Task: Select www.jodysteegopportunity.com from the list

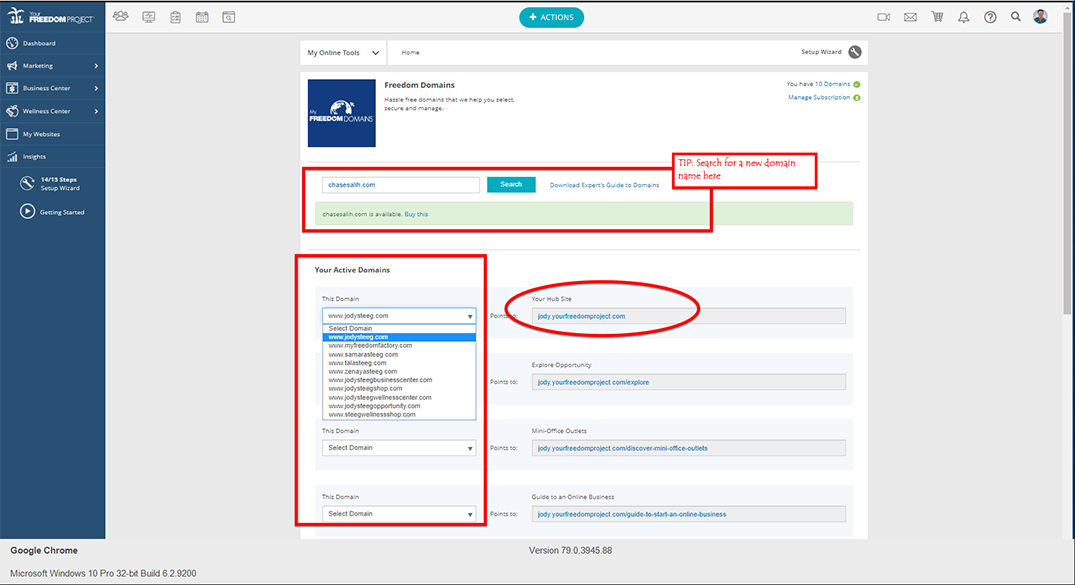Action: [x=399, y=406]
